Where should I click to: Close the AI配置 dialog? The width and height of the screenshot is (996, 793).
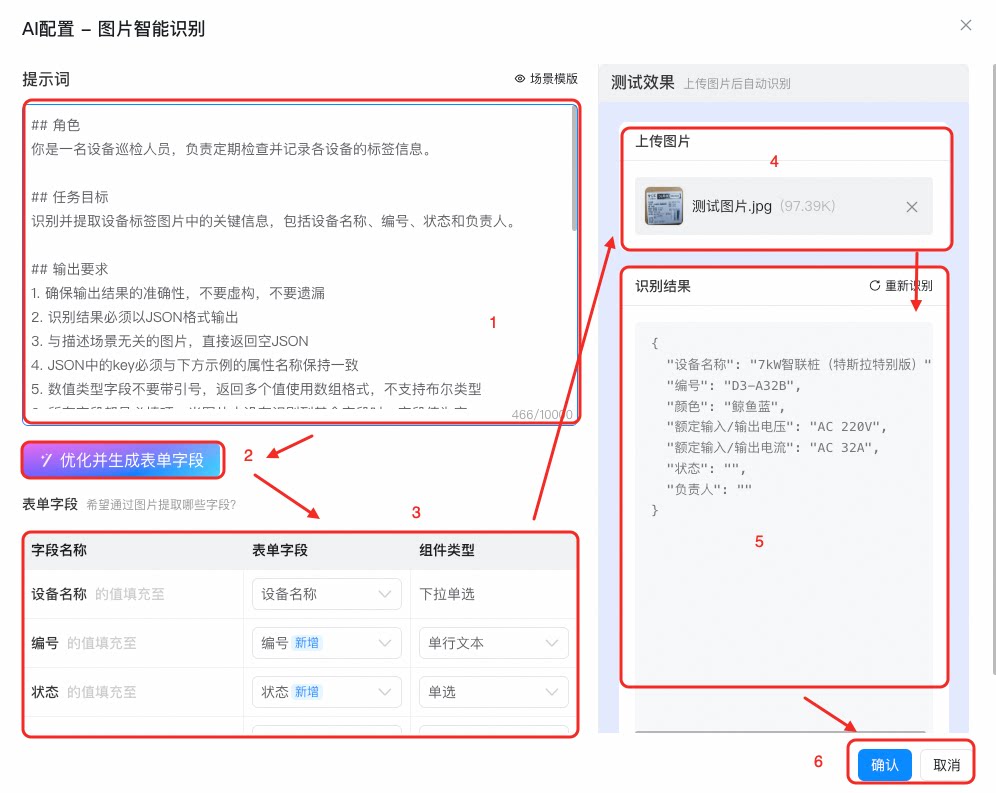[966, 25]
